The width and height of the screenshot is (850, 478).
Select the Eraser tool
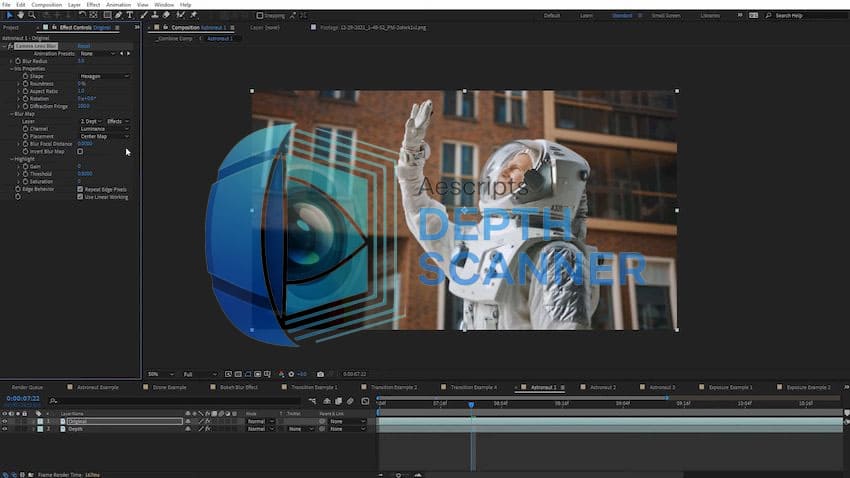[x=166, y=15]
